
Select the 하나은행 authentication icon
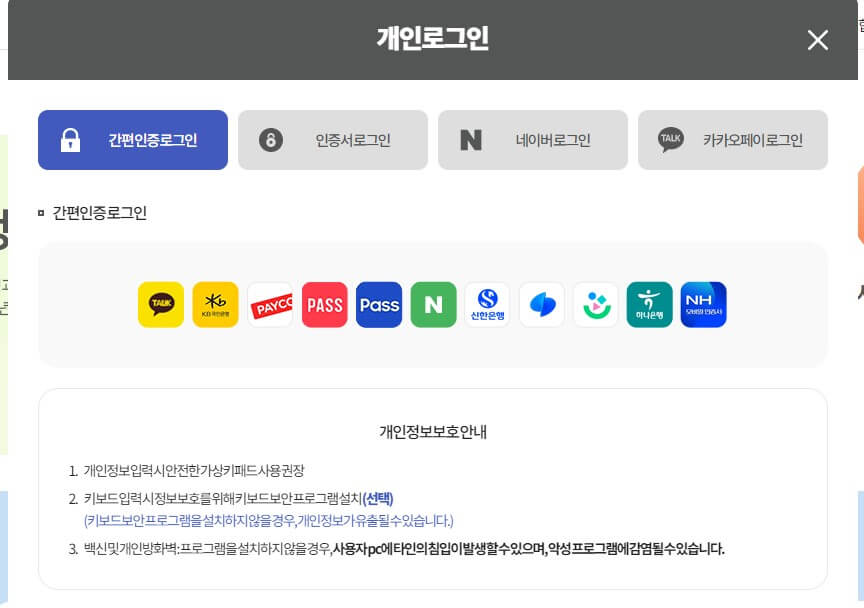pos(650,305)
